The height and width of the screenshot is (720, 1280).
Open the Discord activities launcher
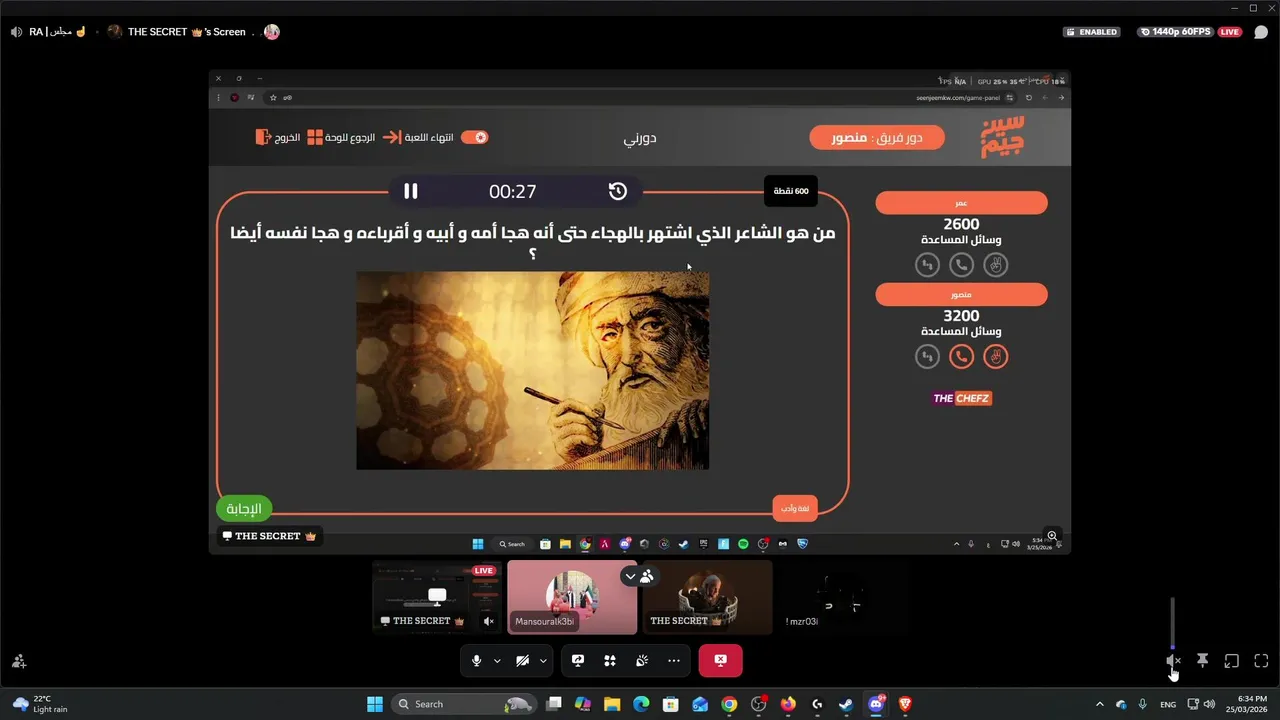pyautogui.click(x=610, y=661)
